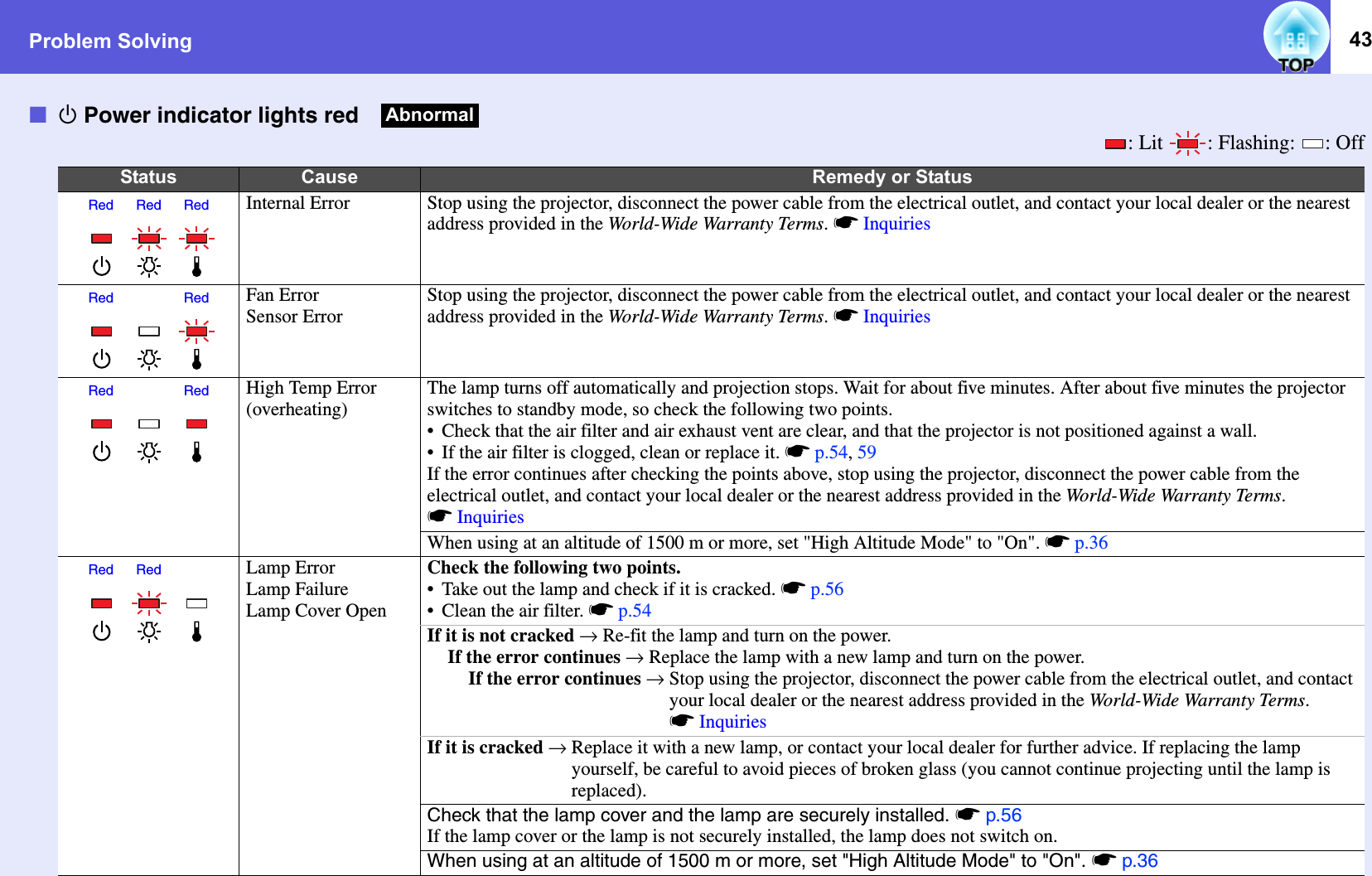Click lamp icon in High Temp Error row
Screen dimensions: 1372x876
149,453
